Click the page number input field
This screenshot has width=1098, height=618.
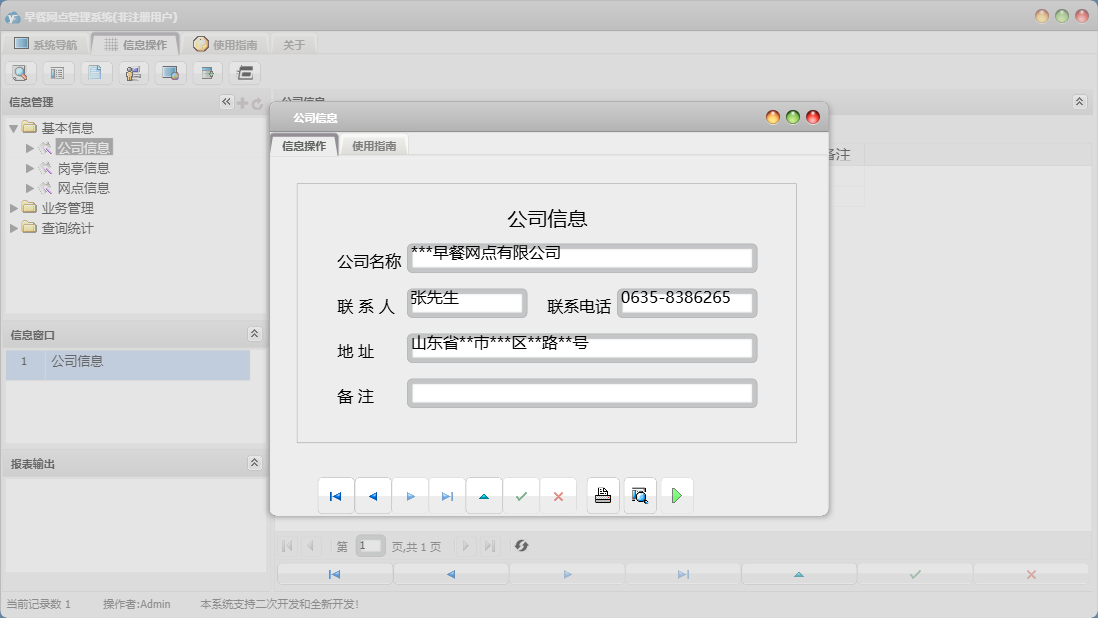(369, 545)
